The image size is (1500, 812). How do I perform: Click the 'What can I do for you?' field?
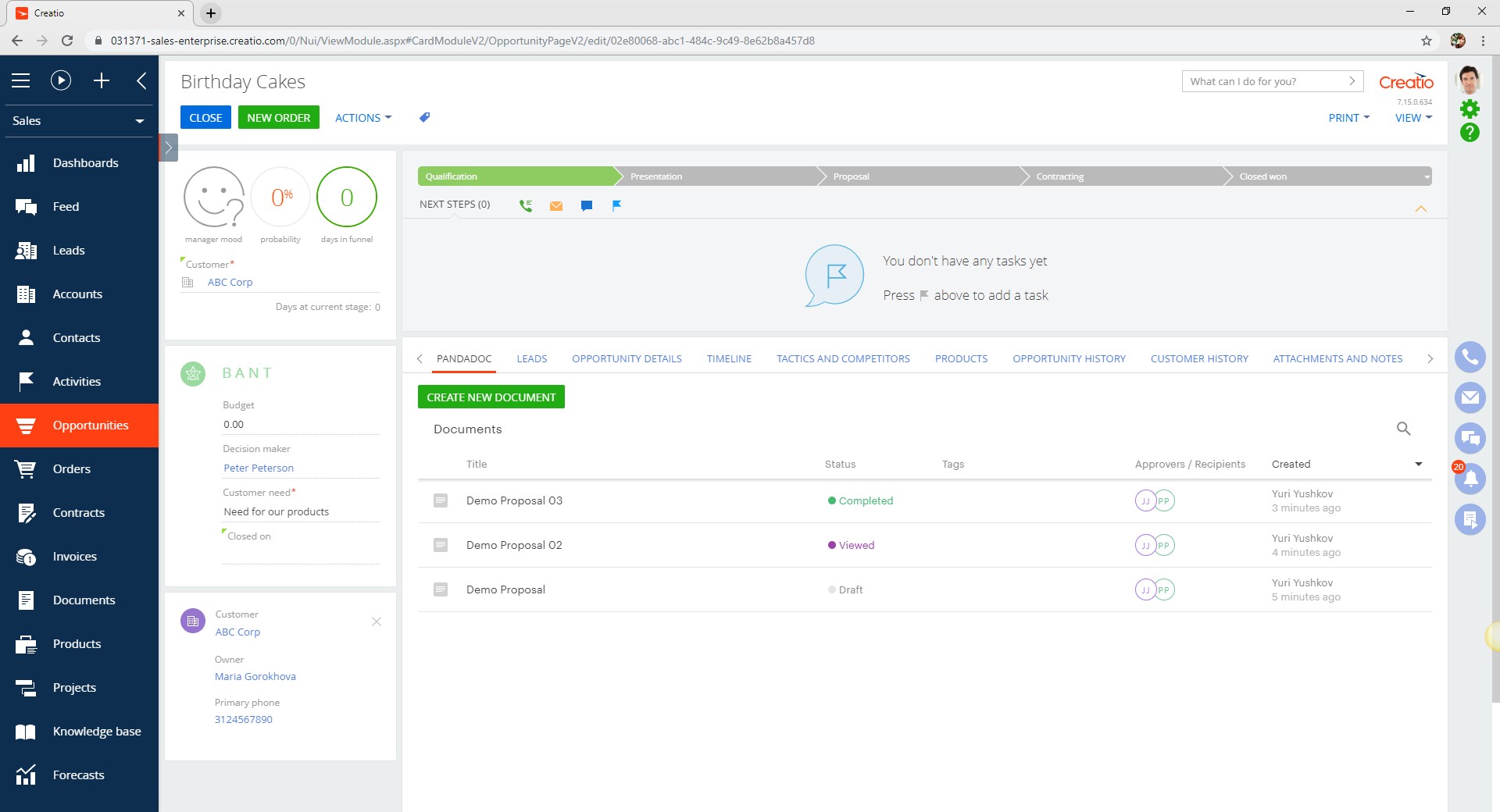[x=1264, y=81]
